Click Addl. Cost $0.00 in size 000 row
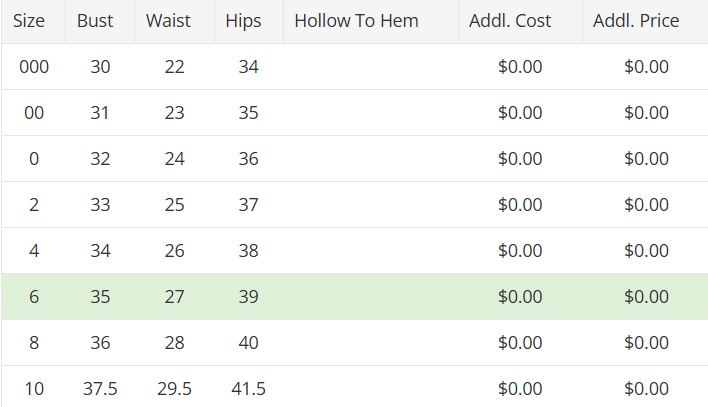Viewport: 708px width, 407px height. click(520, 67)
